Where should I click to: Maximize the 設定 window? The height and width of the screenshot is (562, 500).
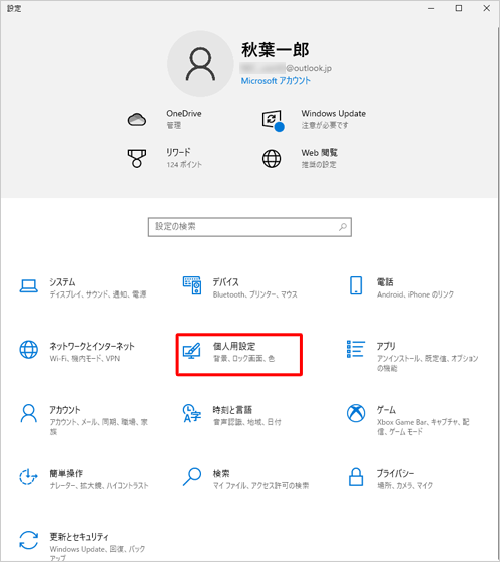click(459, 8)
